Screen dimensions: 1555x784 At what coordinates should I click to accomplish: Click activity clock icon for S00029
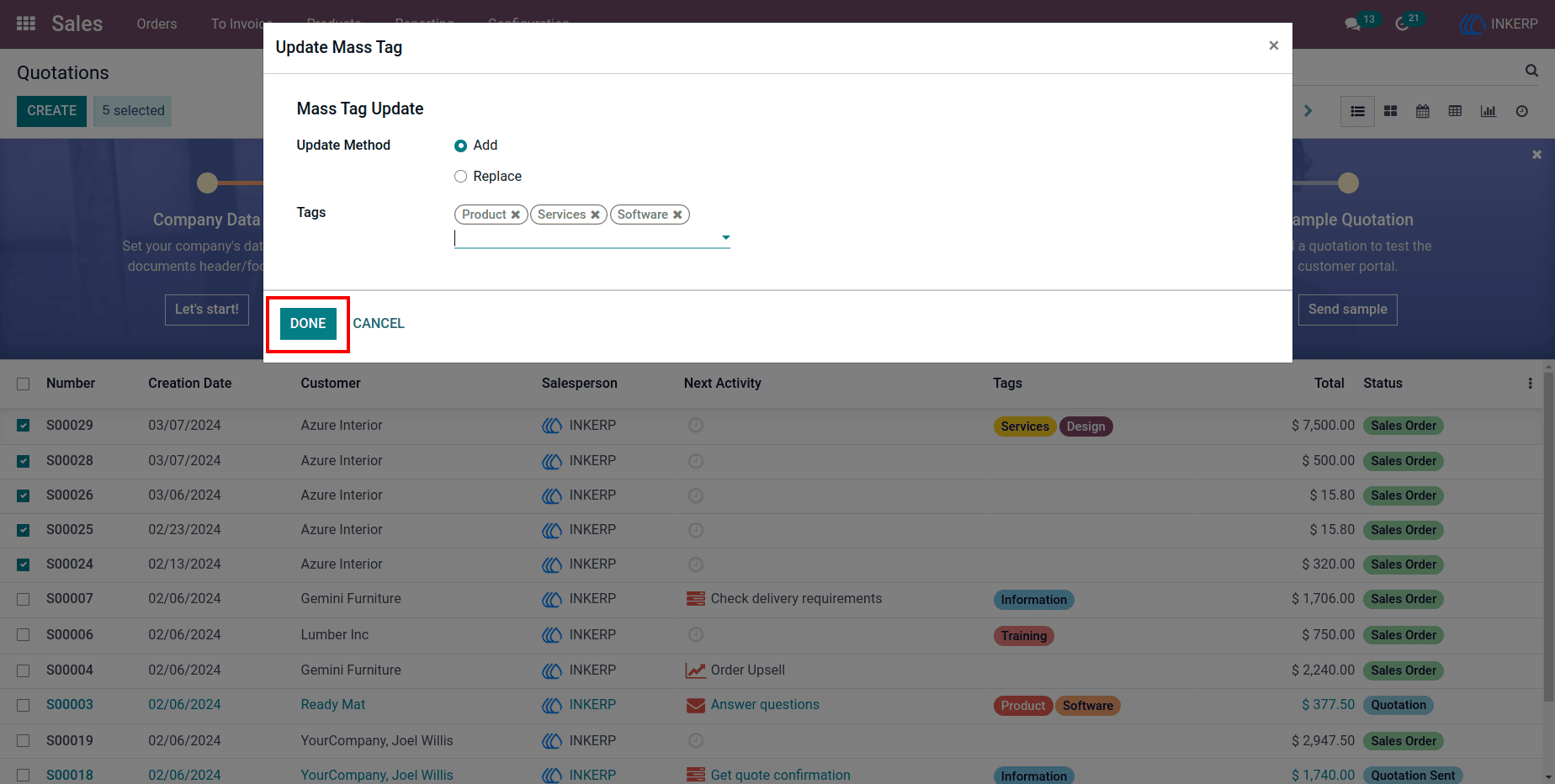696,426
